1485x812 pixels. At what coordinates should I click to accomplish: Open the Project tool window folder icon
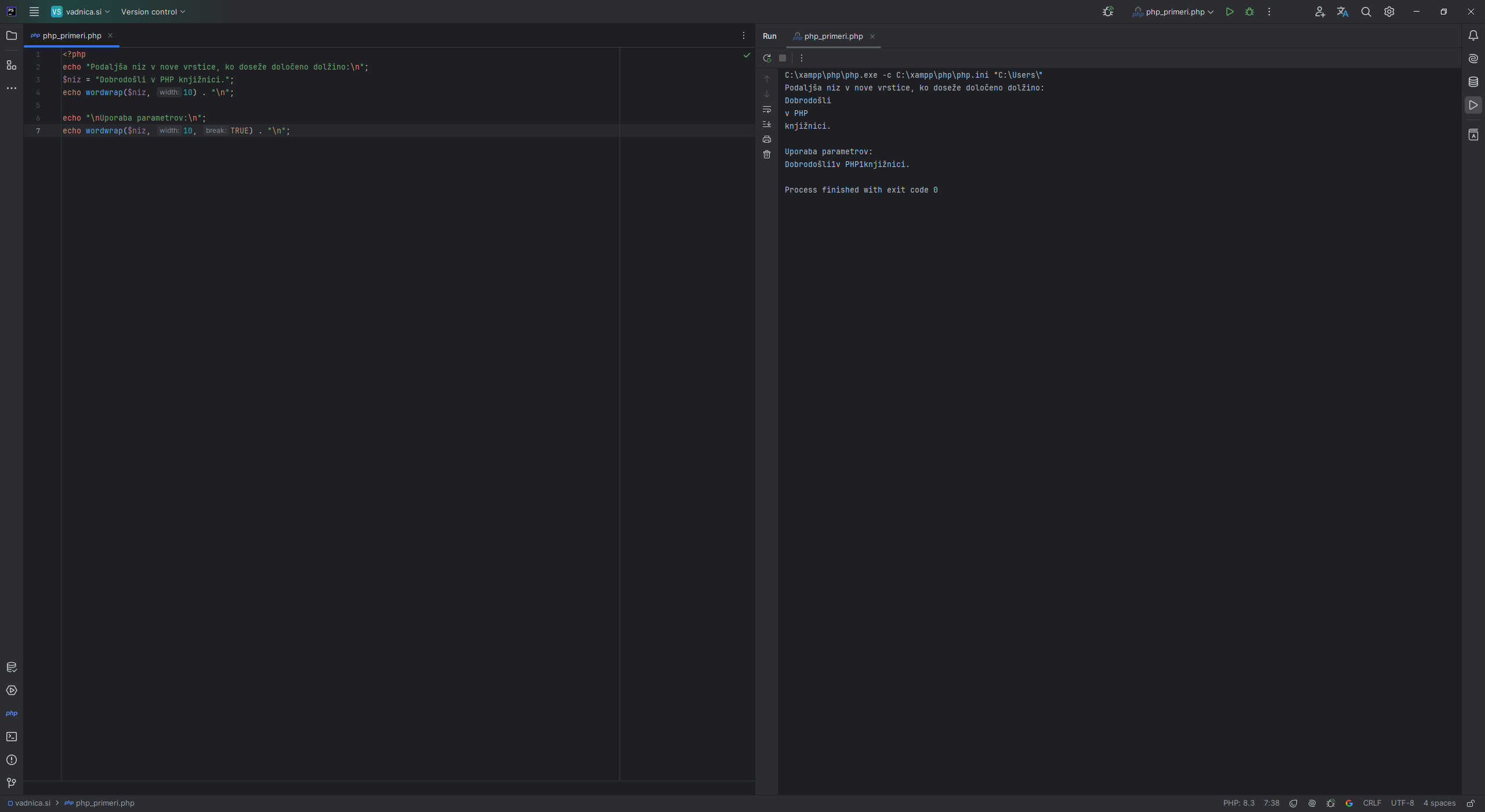tap(12, 35)
